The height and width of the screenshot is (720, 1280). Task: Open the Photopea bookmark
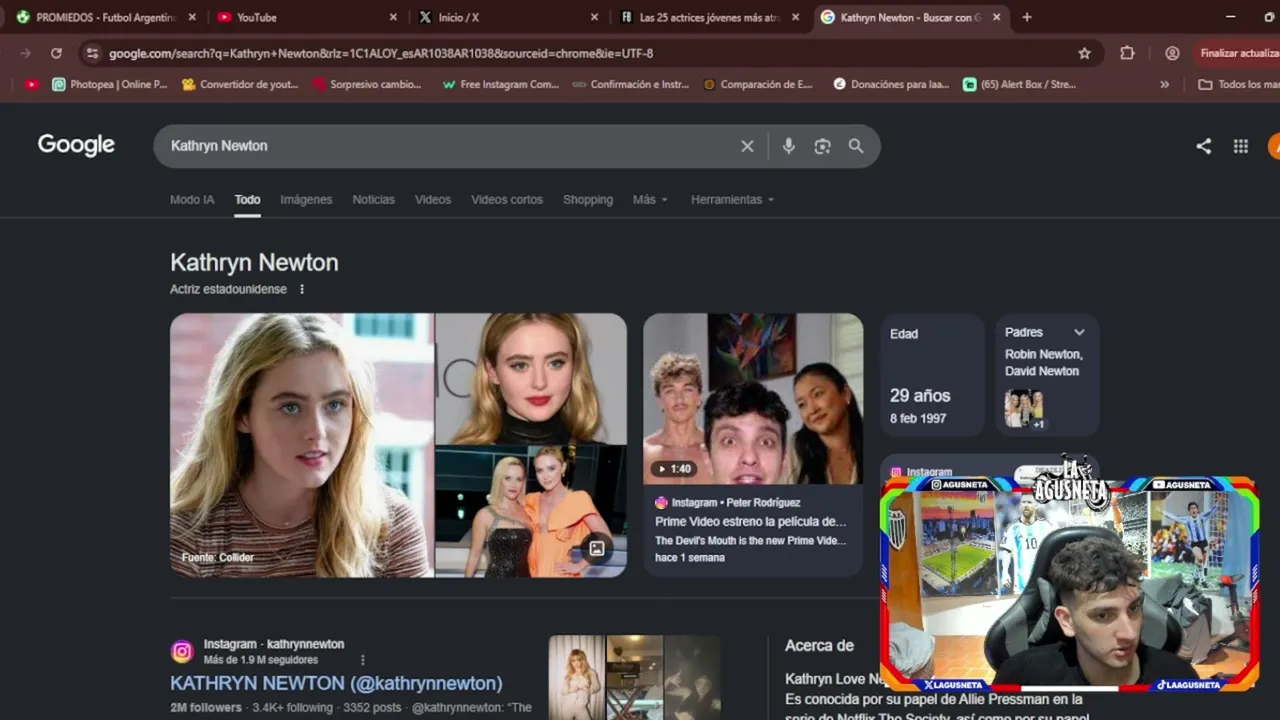coord(110,85)
